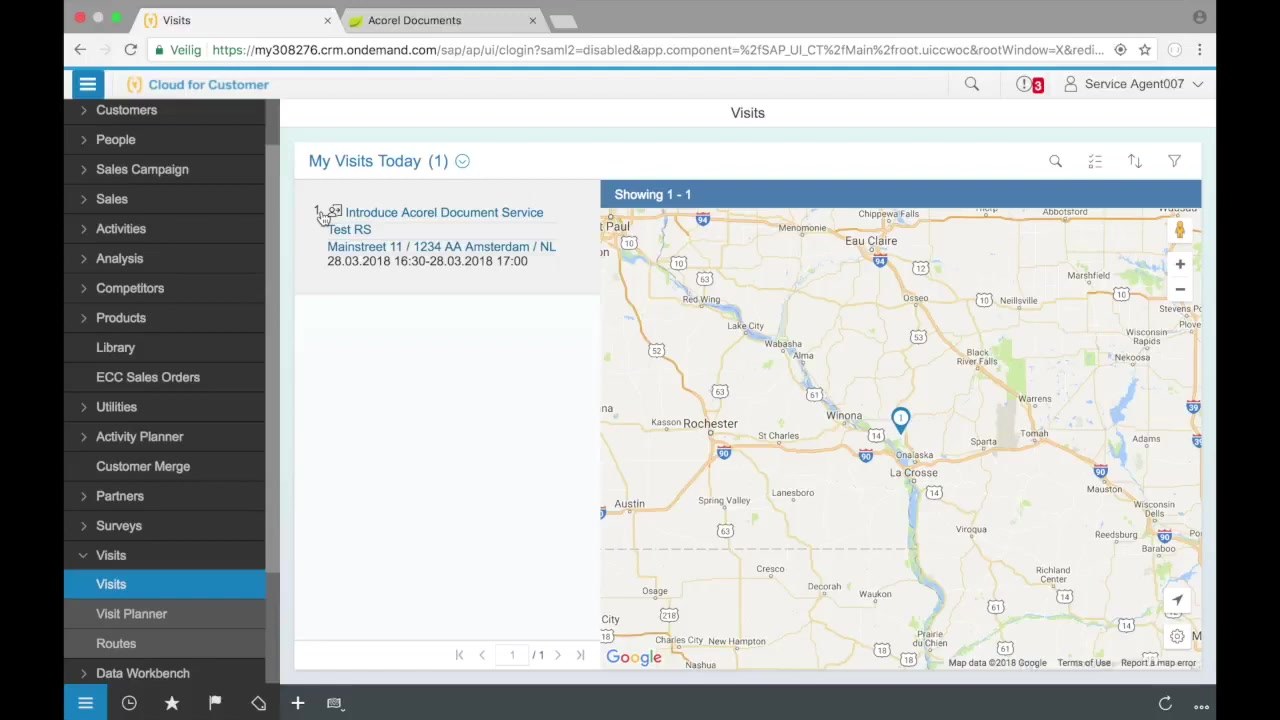This screenshot has width=1280, height=720.
Task: Open Service Agent007 user menu
Action: point(1133,84)
